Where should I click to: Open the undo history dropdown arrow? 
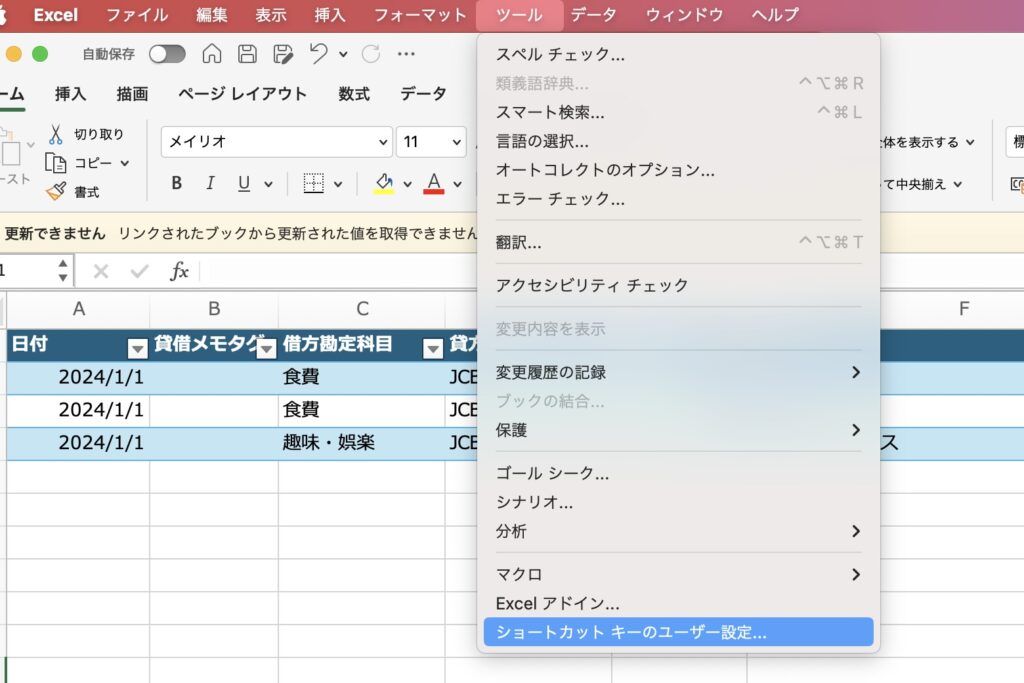343,55
